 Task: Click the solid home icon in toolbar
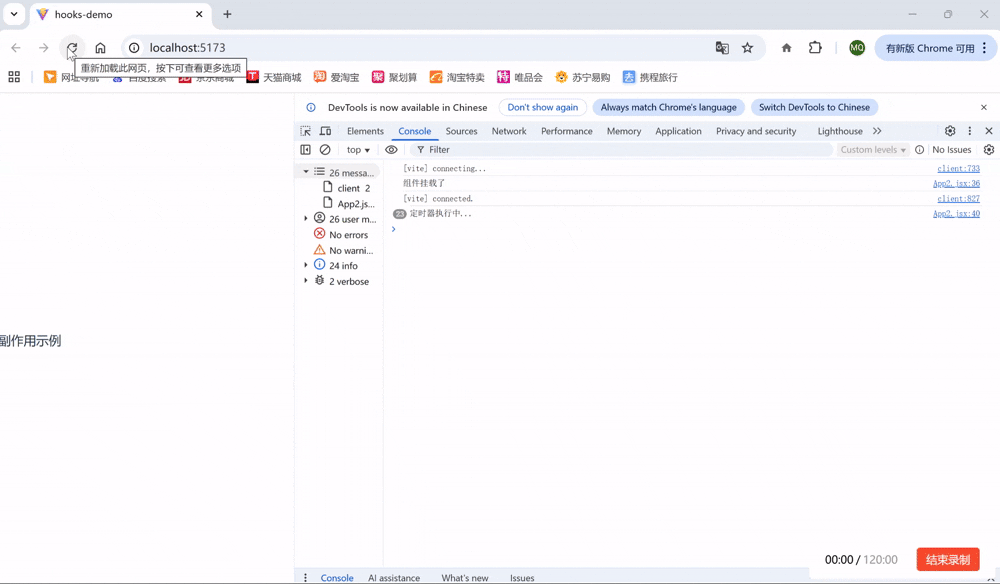point(786,48)
